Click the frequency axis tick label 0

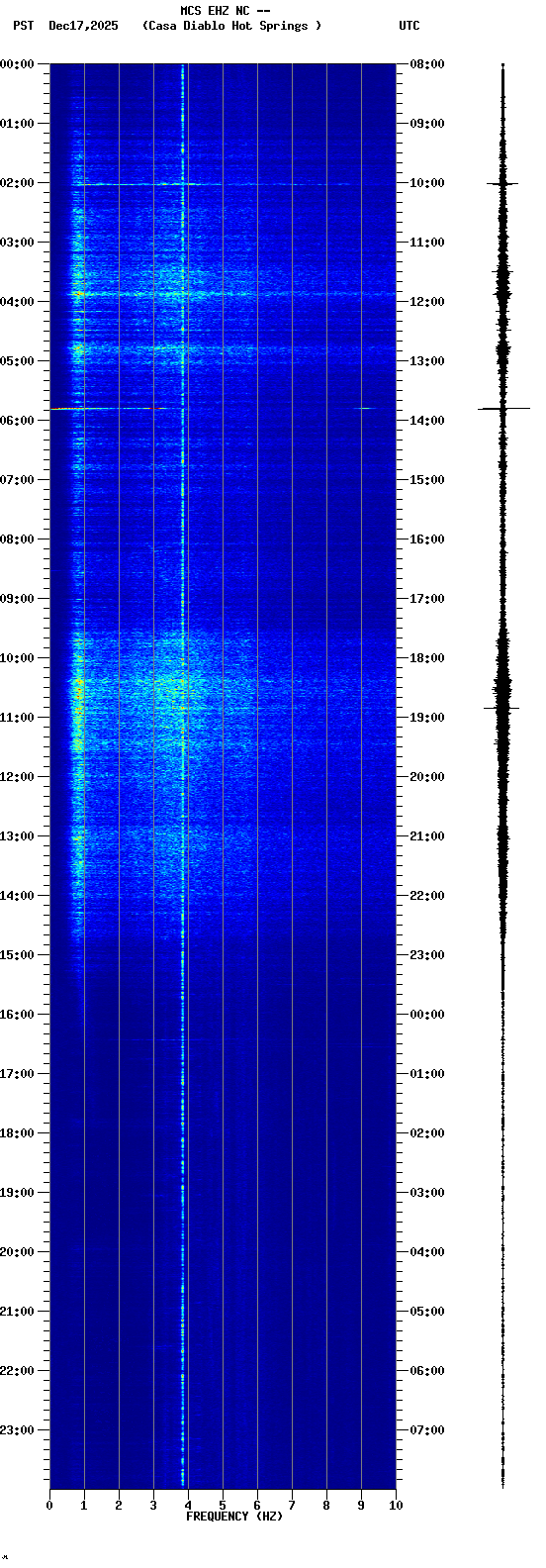point(49,1506)
